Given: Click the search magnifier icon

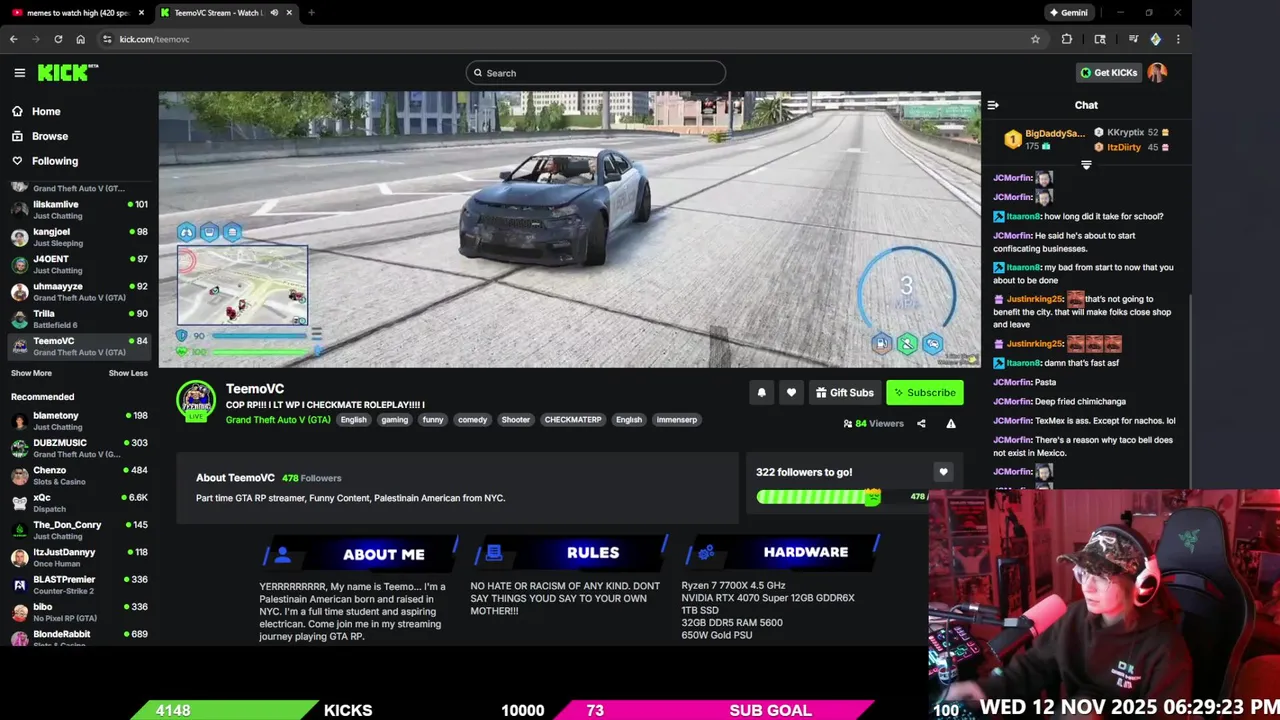Looking at the screenshot, I should [x=478, y=73].
